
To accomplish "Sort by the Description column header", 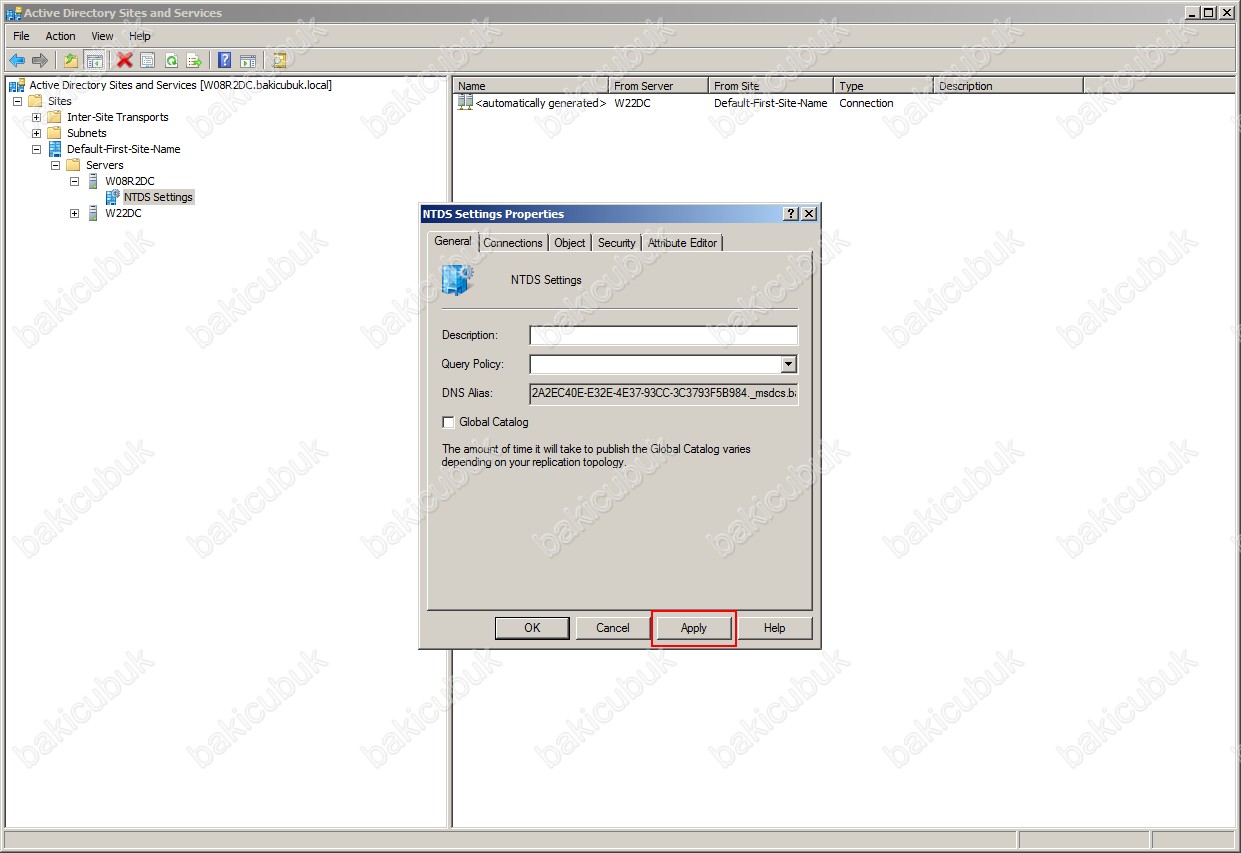I will (x=1008, y=86).
